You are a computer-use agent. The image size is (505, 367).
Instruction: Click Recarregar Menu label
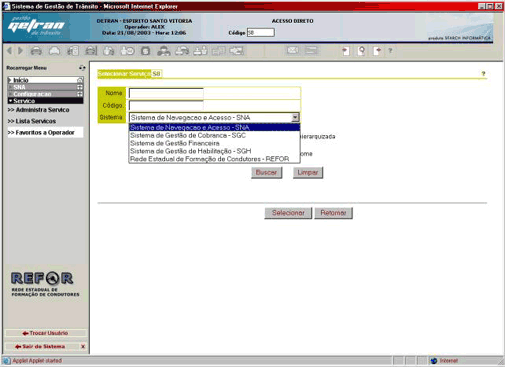point(26,68)
